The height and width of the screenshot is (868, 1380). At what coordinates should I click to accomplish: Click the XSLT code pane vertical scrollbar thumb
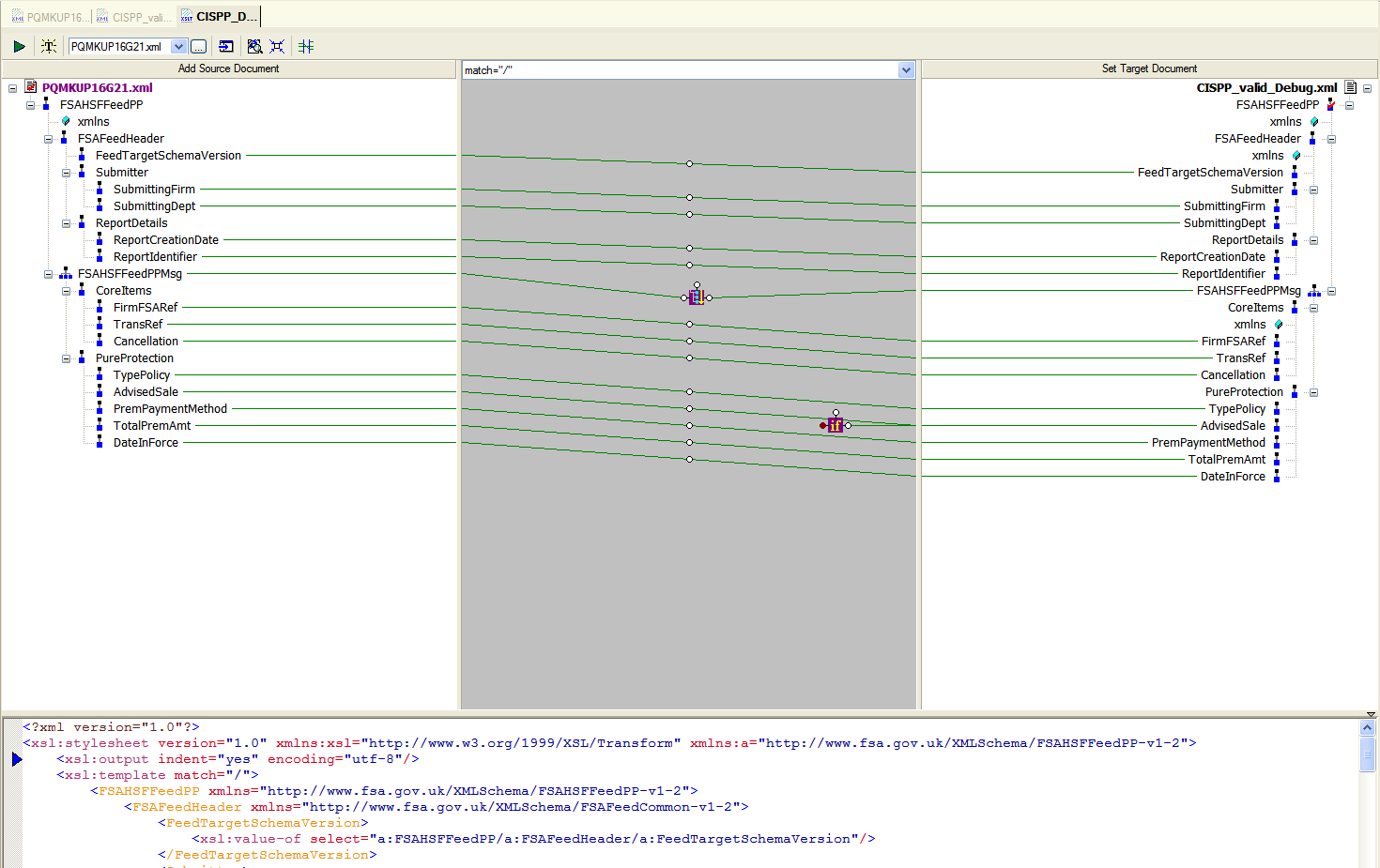[x=1367, y=754]
